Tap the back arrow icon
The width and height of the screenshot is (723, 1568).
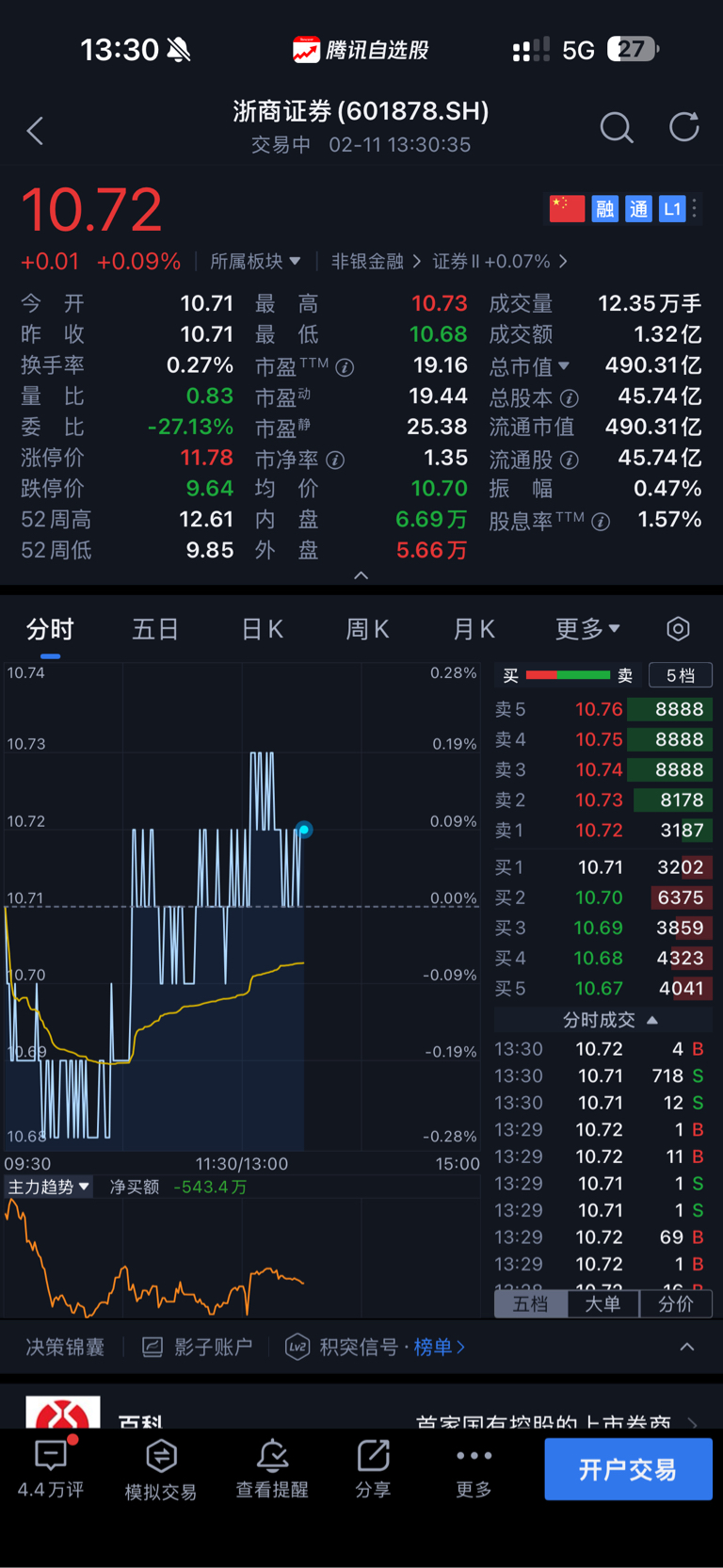(36, 131)
